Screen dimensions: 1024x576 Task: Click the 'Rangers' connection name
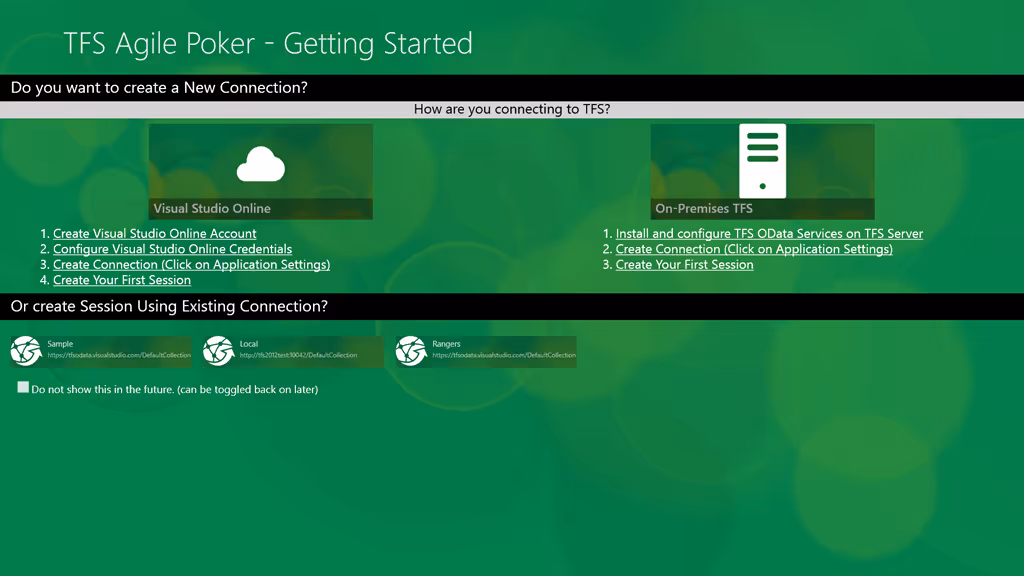[447, 344]
